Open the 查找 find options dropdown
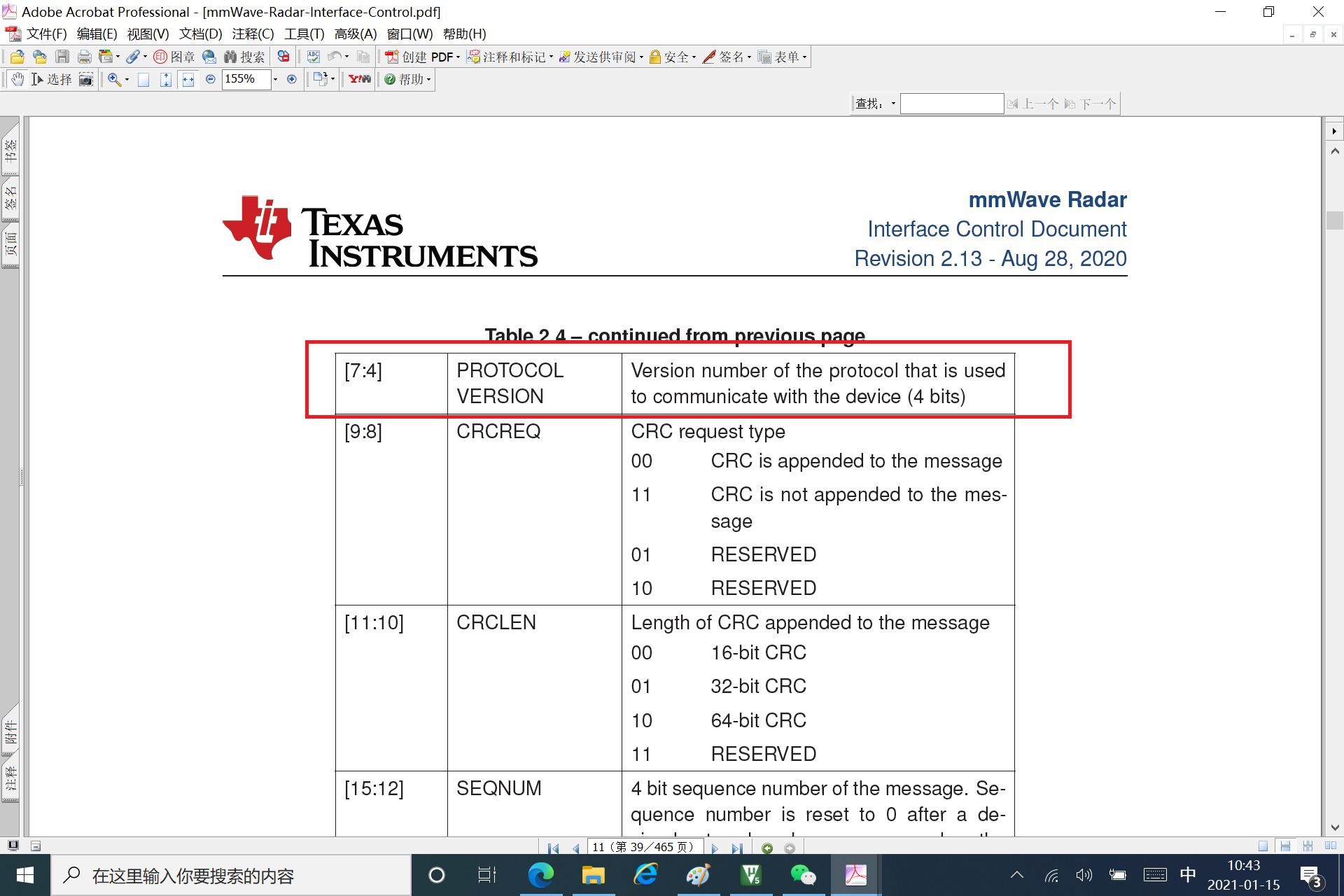The image size is (1344, 896). [892, 104]
